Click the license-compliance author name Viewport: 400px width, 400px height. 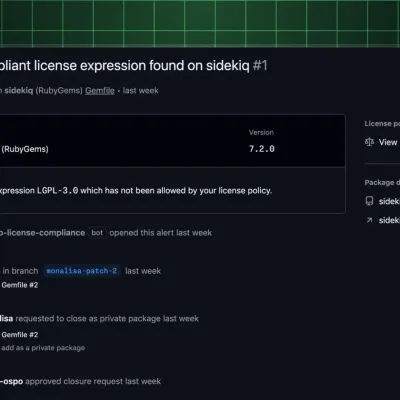click(42, 233)
